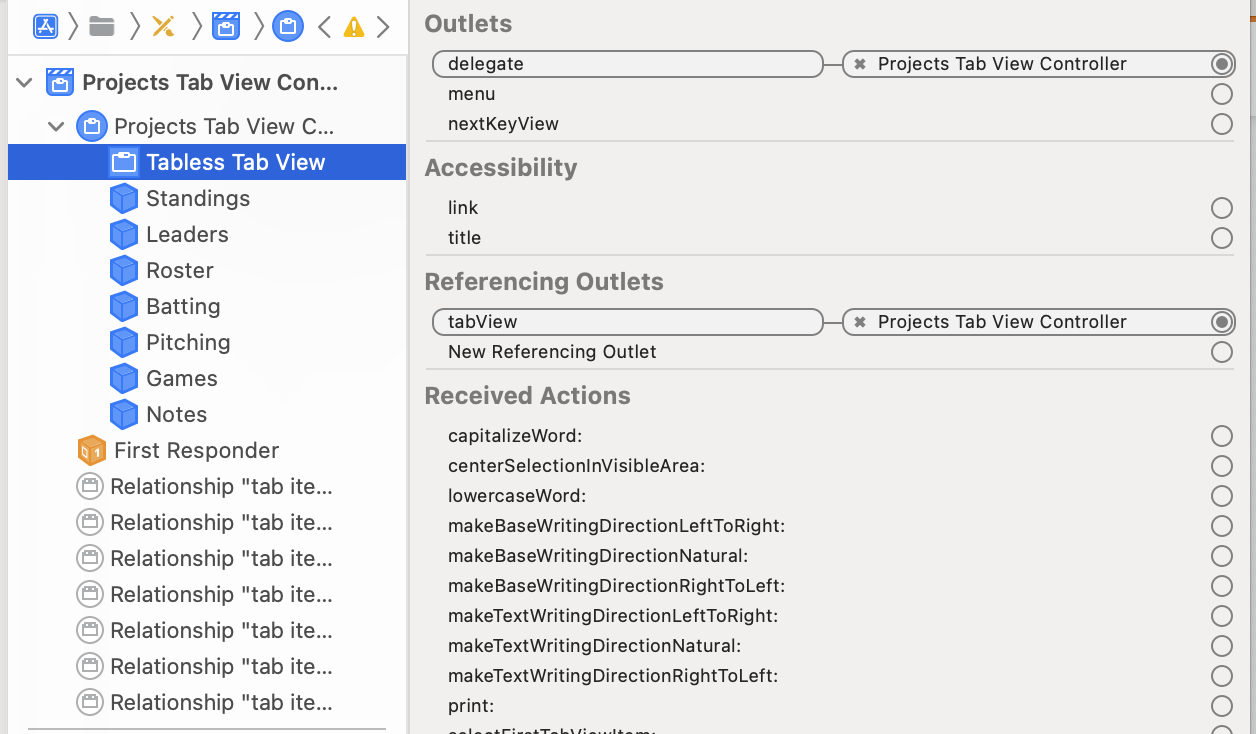Click the circle for centerSelectionInVisibleArea:

click(1221, 466)
